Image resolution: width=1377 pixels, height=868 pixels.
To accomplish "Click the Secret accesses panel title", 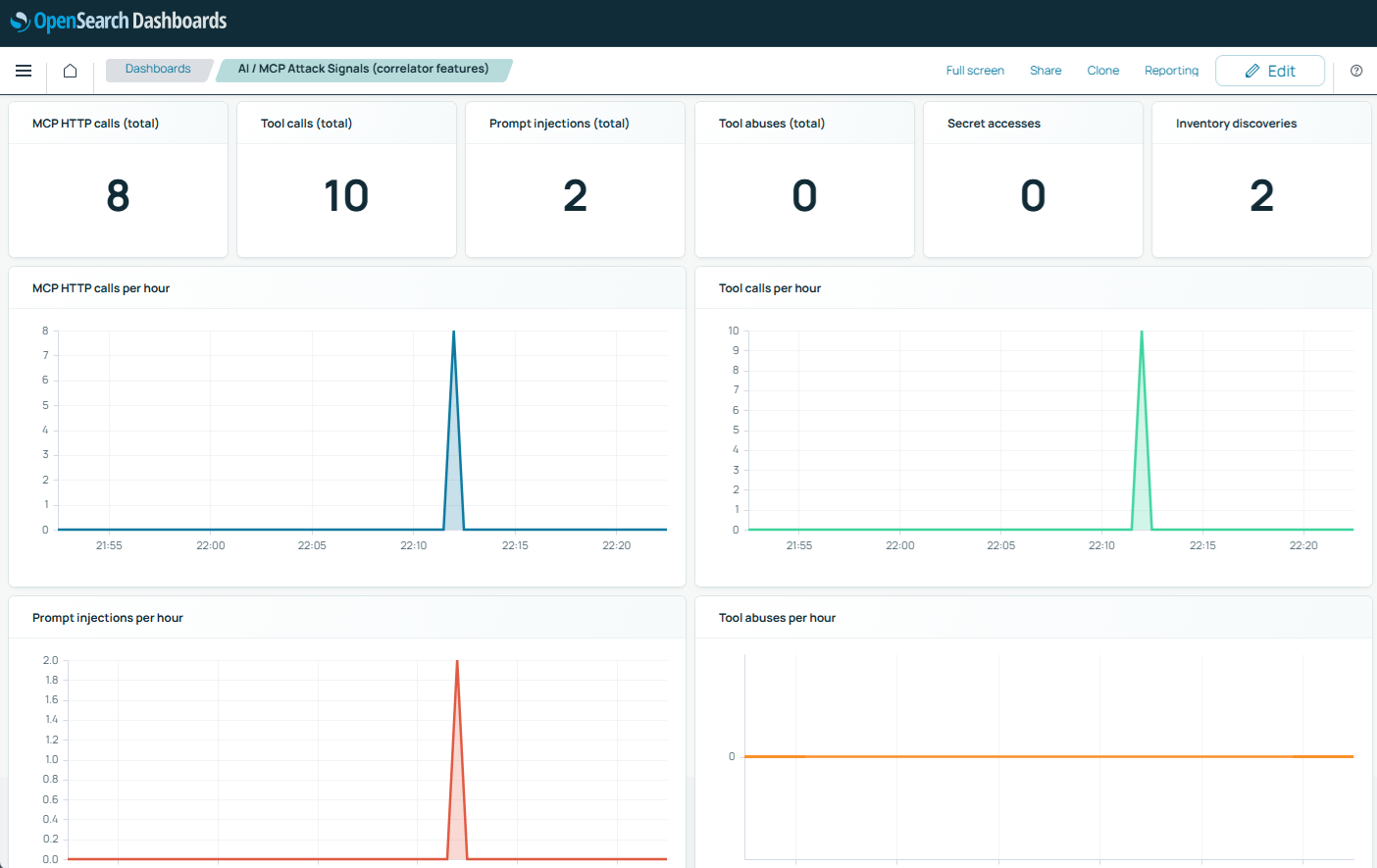I will [994, 124].
